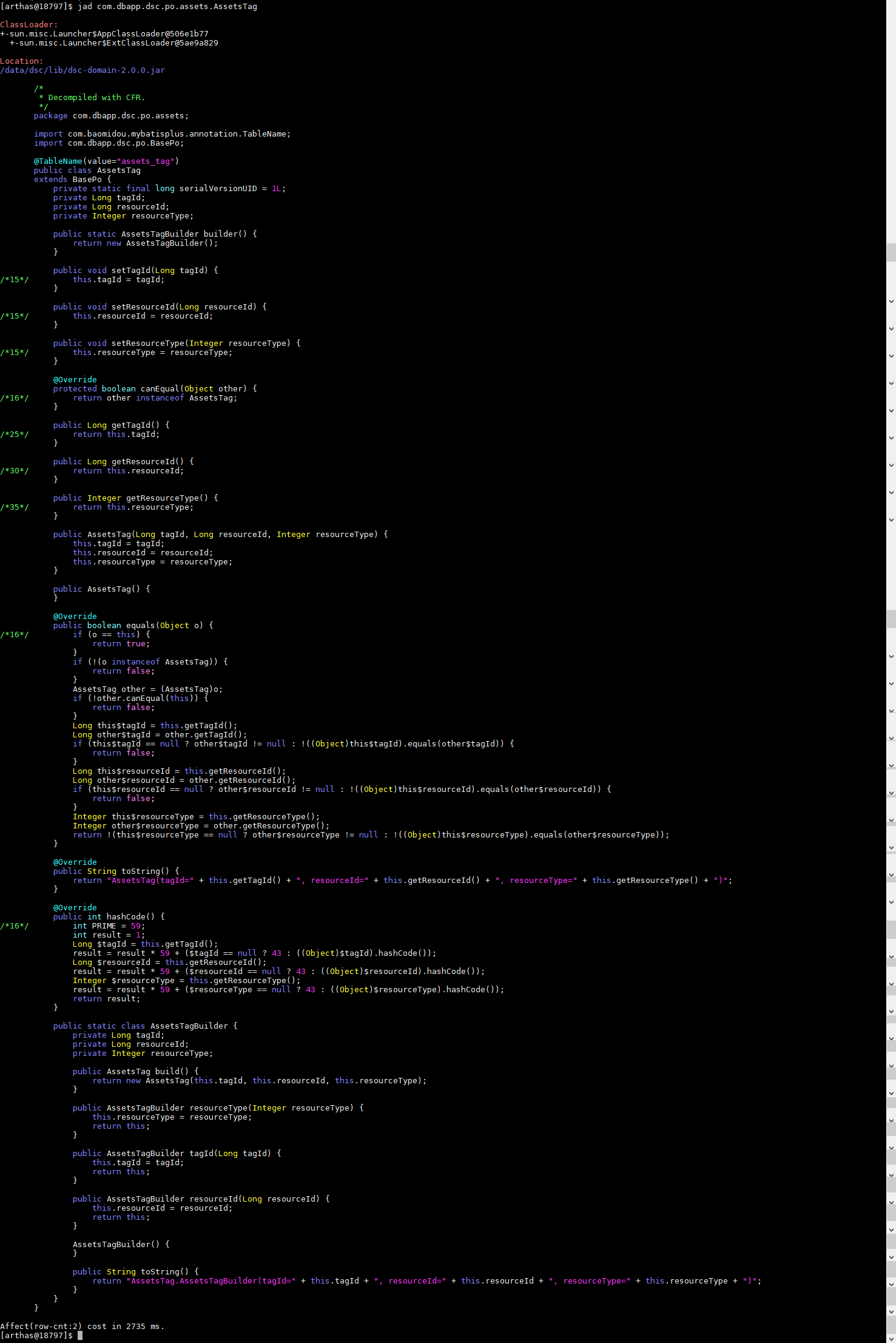
Task: Click the 'public AssetsTag build()' signature
Action: click(x=136, y=1072)
